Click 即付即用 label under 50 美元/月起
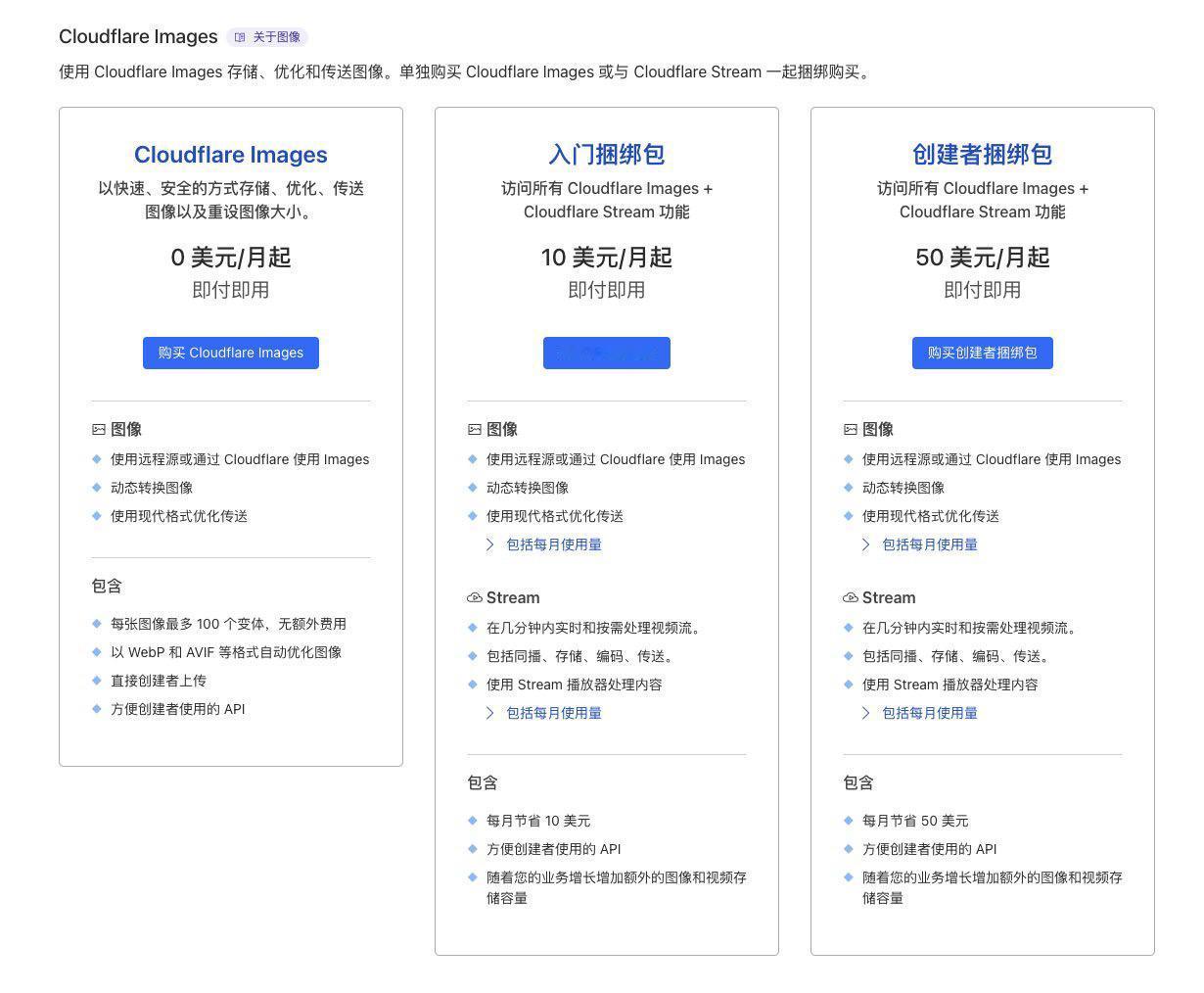Screen dimensions: 1204x993 pos(983,290)
